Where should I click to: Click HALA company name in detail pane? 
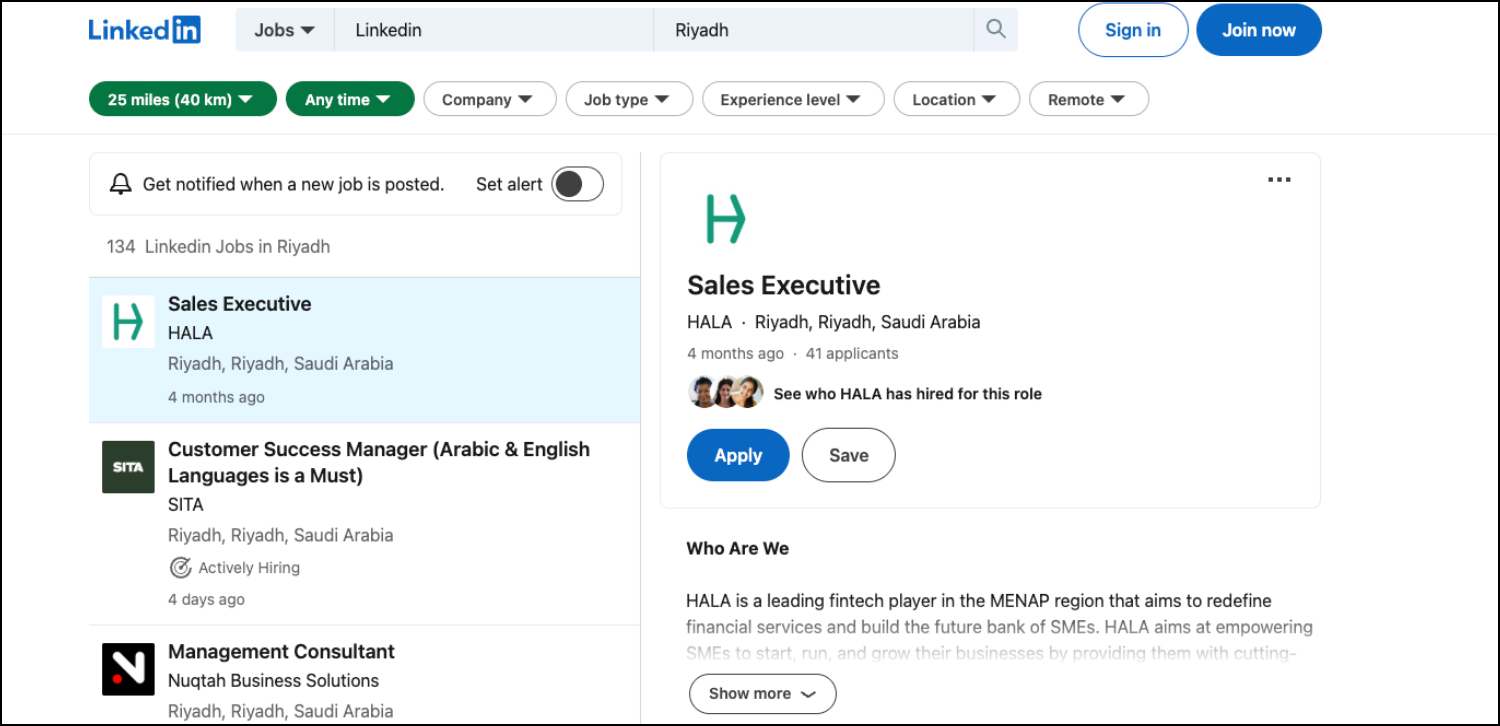pyautogui.click(x=709, y=322)
